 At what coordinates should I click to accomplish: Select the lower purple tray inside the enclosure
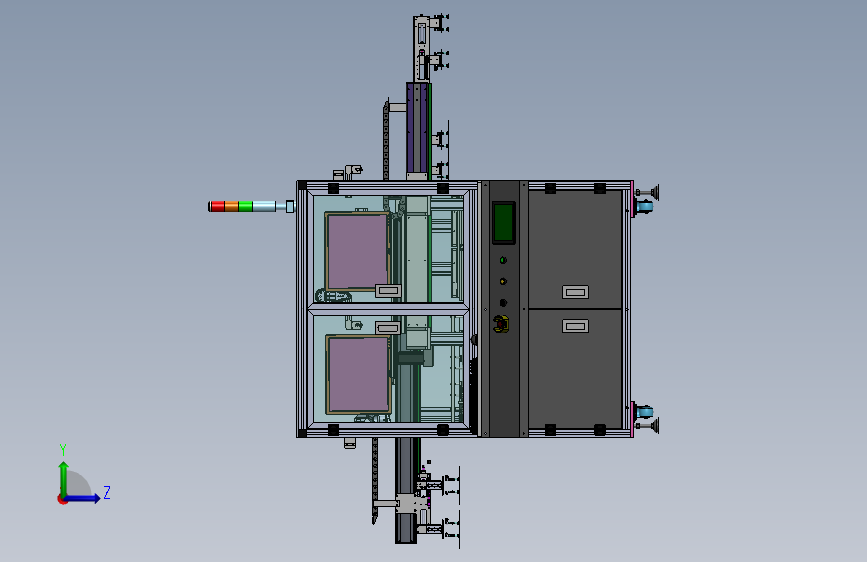click(359, 374)
